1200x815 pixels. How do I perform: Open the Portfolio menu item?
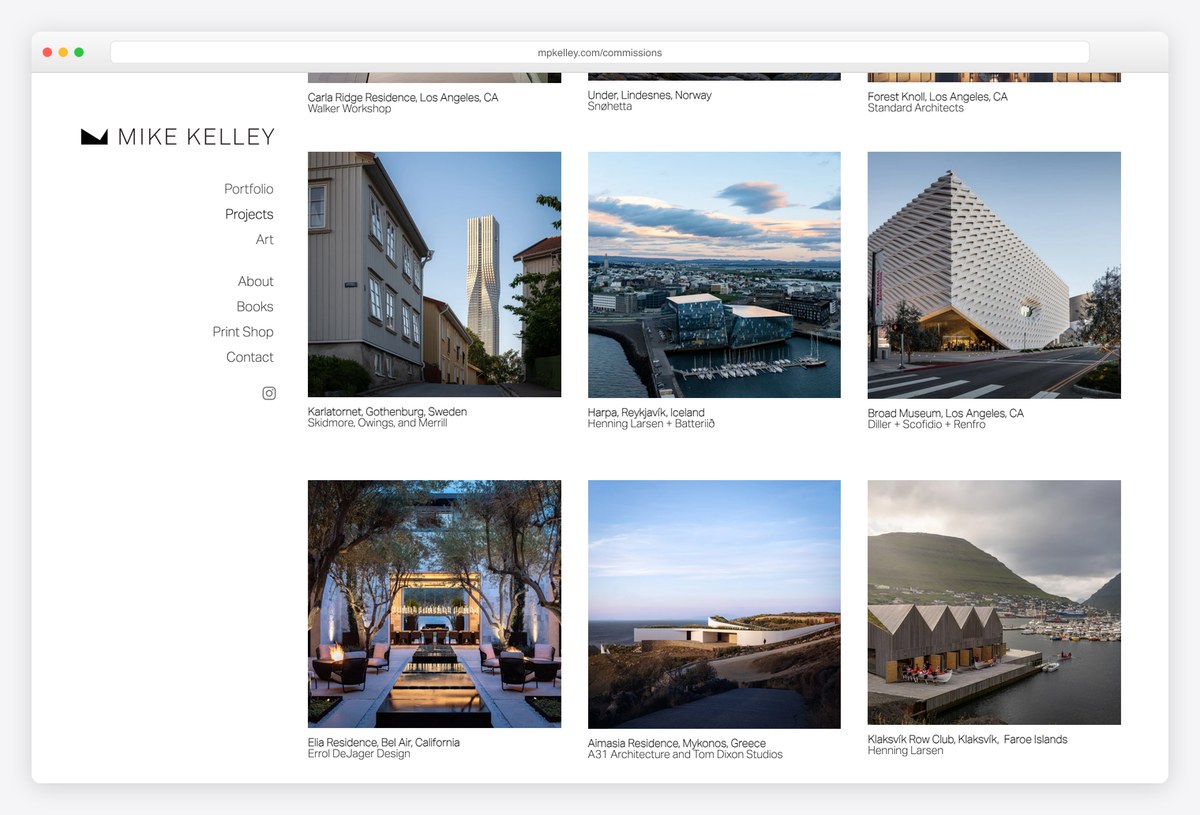click(x=249, y=189)
